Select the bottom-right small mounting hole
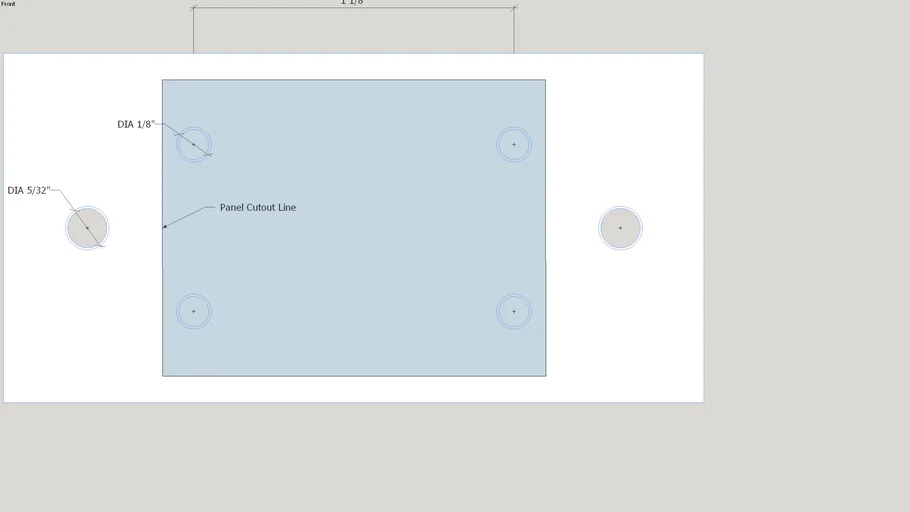Screen dimensions: 910x512 point(514,311)
